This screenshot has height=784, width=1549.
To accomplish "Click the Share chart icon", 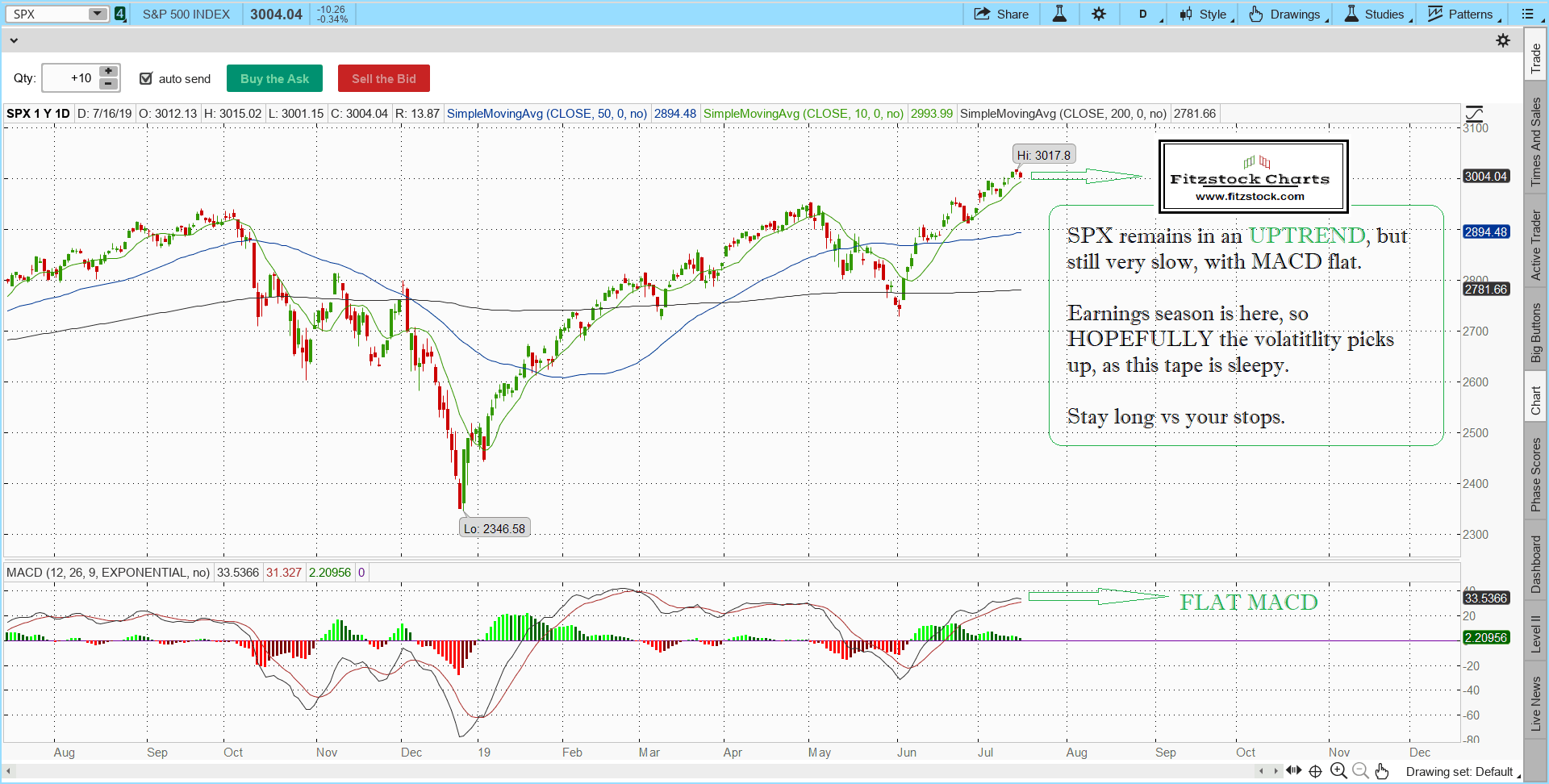I will [x=1000, y=14].
